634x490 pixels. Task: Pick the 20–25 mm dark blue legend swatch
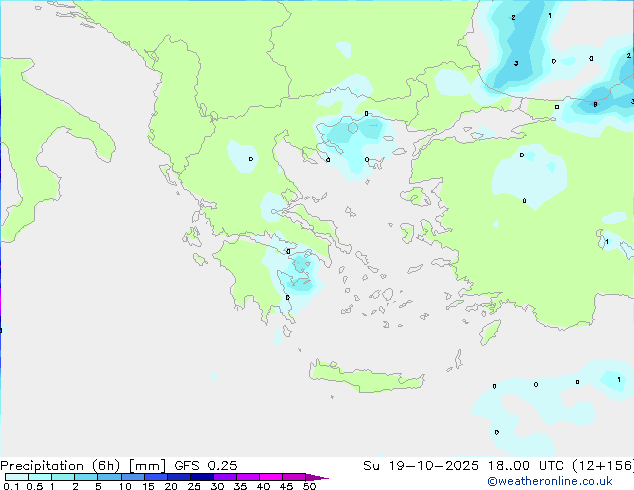[178, 477]
